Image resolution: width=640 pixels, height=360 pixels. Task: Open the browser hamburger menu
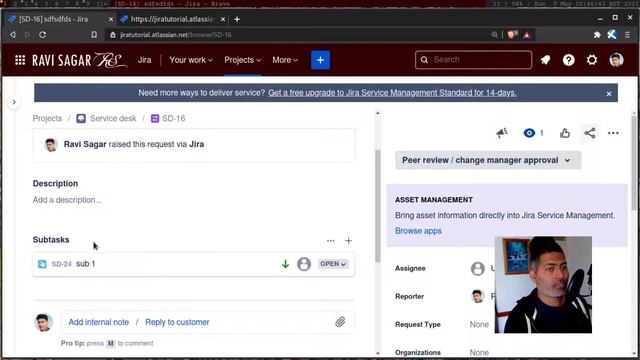627,35
